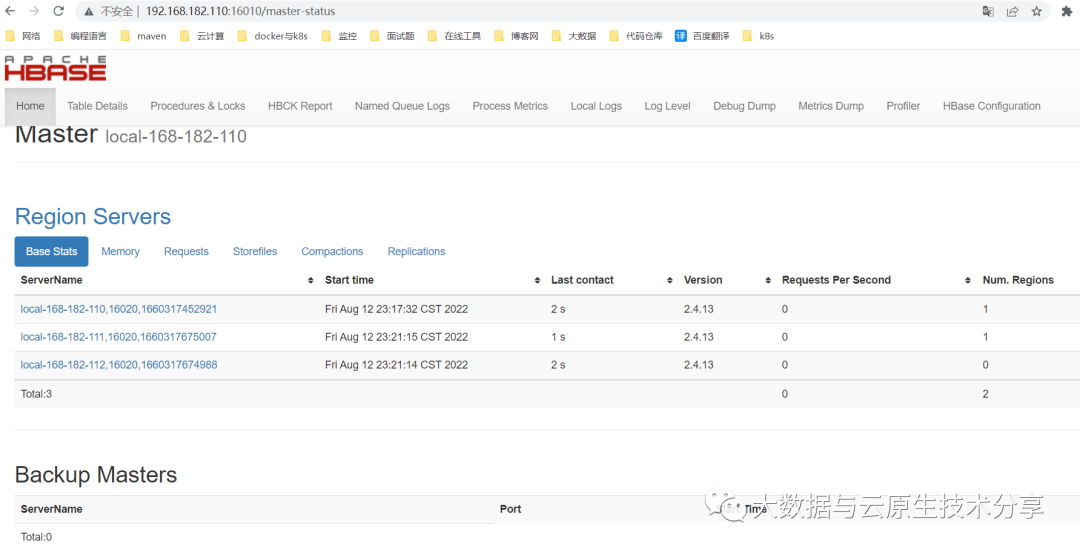Image resolution: width=1080 pixels, height=554 pixels.
Task: Click the browser back arrow
Action: [10, 11]
